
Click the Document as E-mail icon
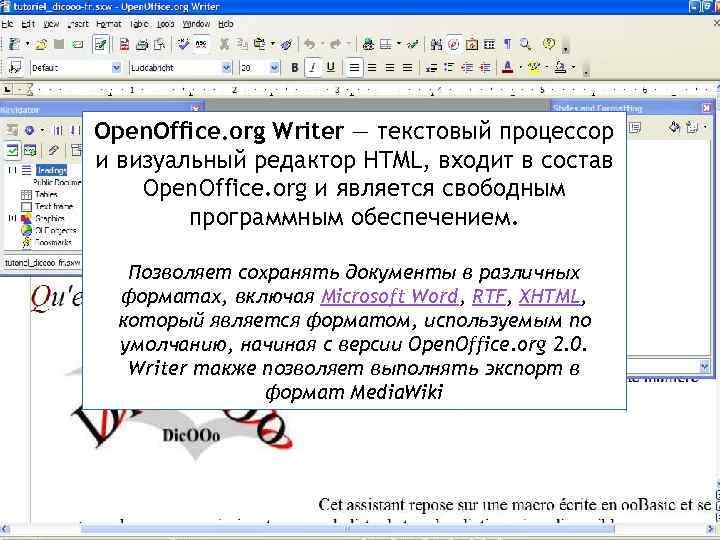point(78,45)
